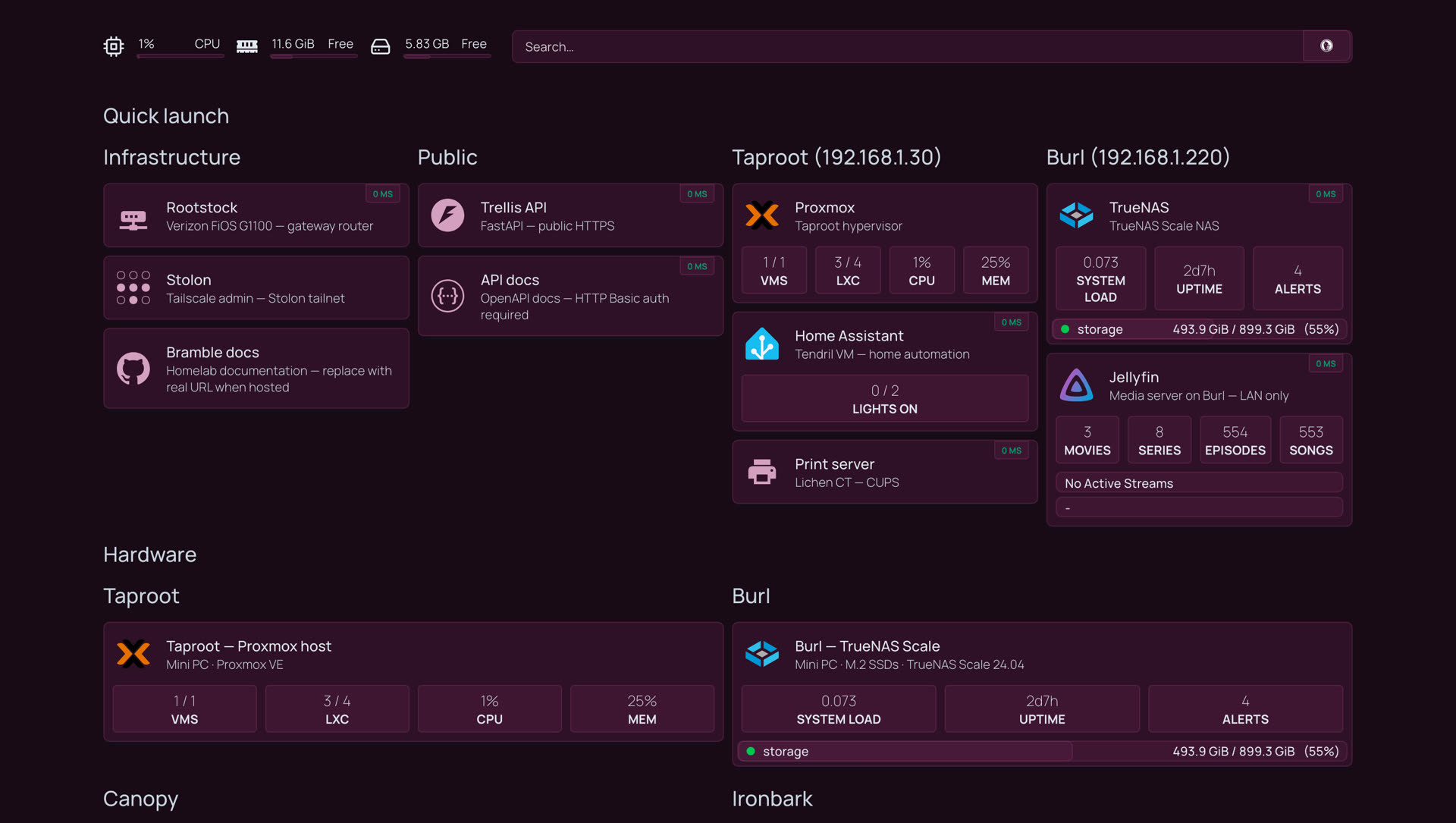Collapse the Burl (192.168.1.220) group heading

(1138, 157)
